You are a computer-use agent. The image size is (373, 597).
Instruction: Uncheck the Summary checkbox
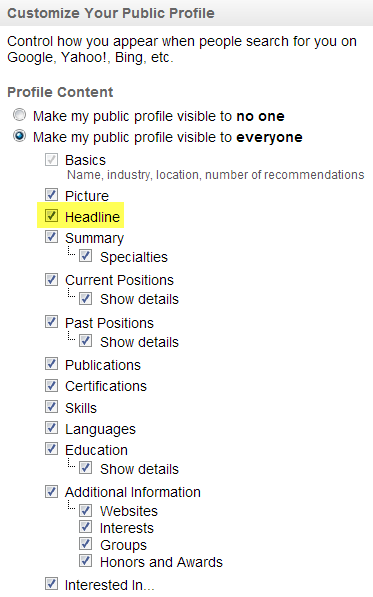[x=51, y=236]
